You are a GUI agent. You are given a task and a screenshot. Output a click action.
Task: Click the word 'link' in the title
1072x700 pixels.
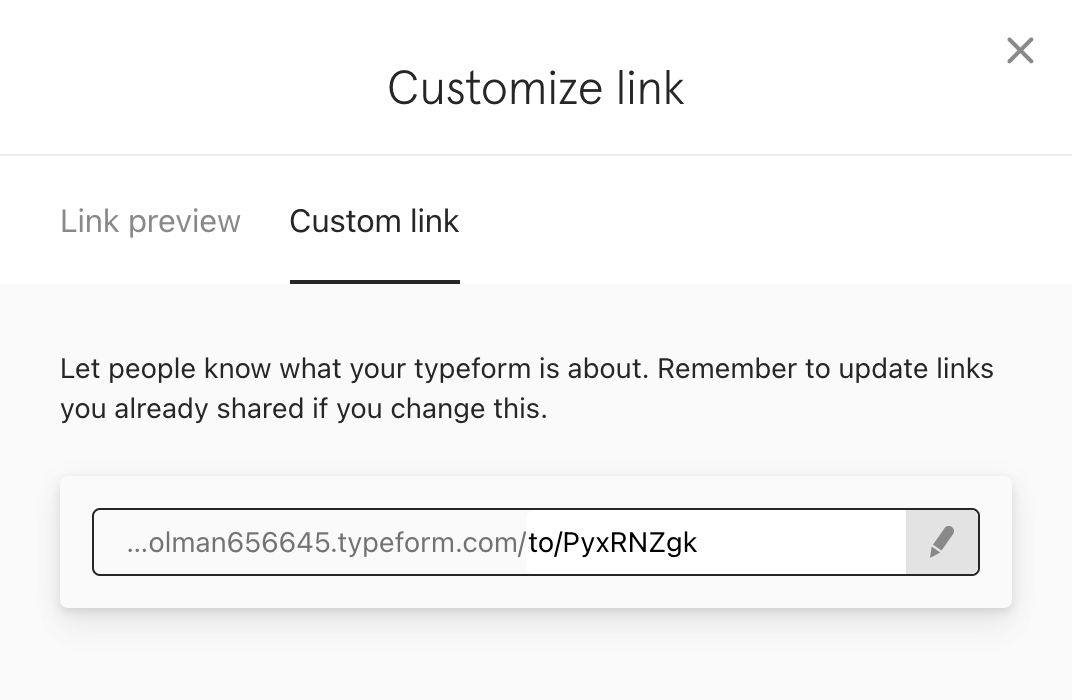(650, 88)
